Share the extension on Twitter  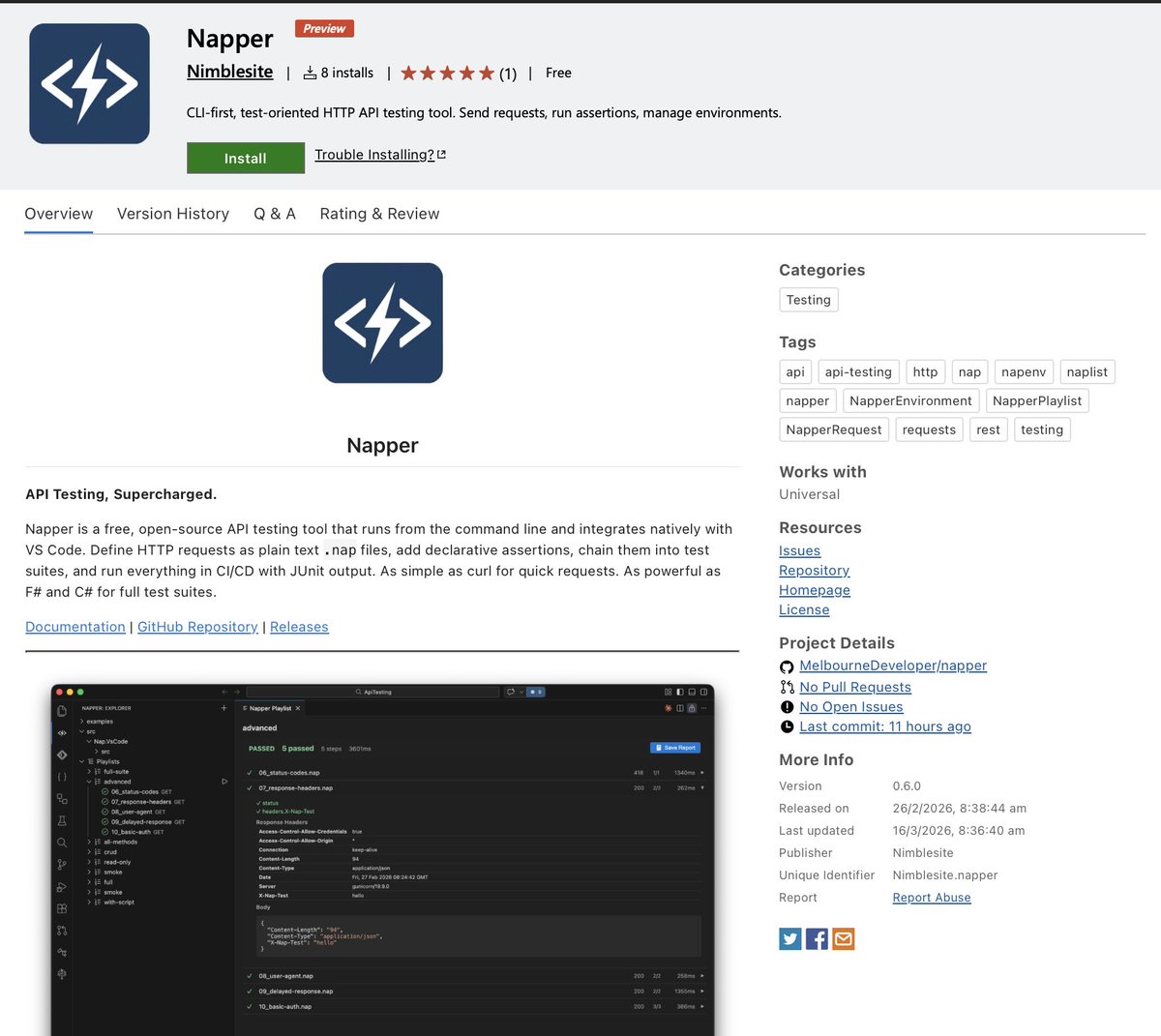pyautogui.click(x=790, y=938)
